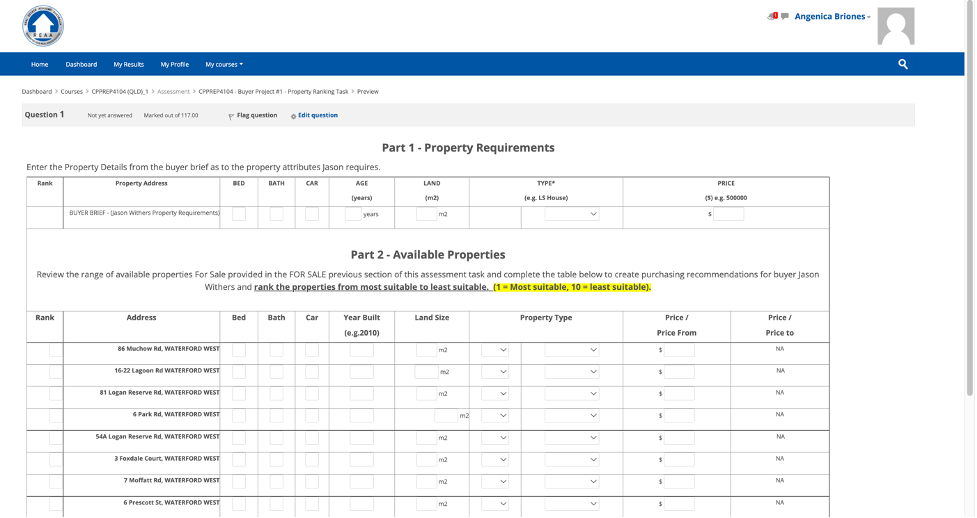Open My Results in navigation bar
977x518 pixels.
point(128,64)
